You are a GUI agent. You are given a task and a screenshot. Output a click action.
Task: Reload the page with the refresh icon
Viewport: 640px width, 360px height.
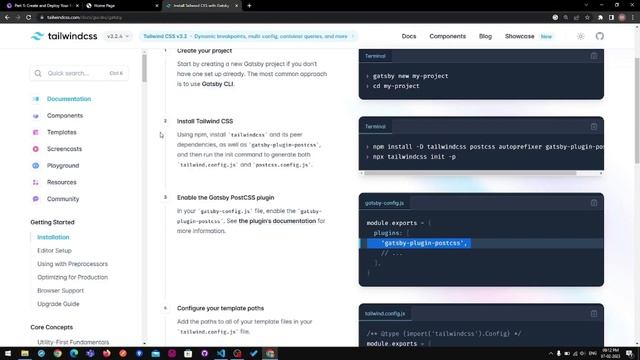point(29,18)
